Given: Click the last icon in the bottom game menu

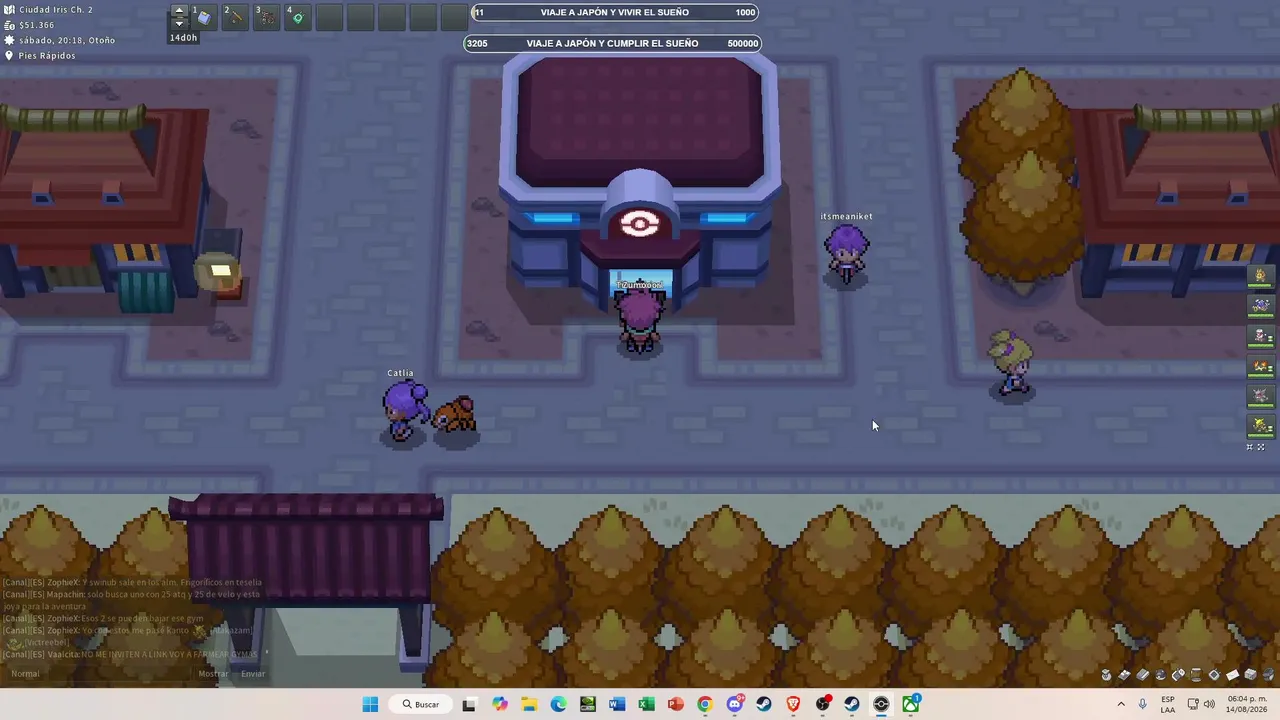Looking at the screenshot, I should point(1267,675).
